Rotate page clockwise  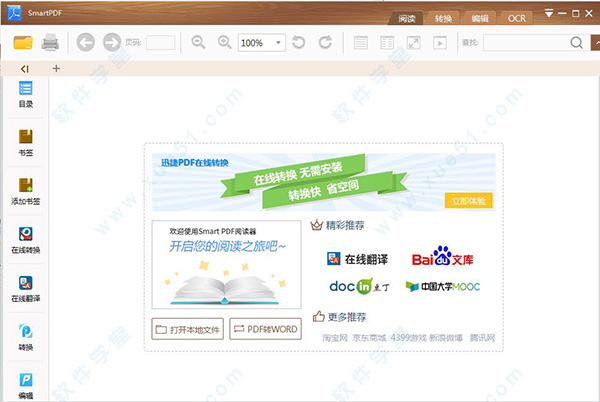click(x=325, y=42)
